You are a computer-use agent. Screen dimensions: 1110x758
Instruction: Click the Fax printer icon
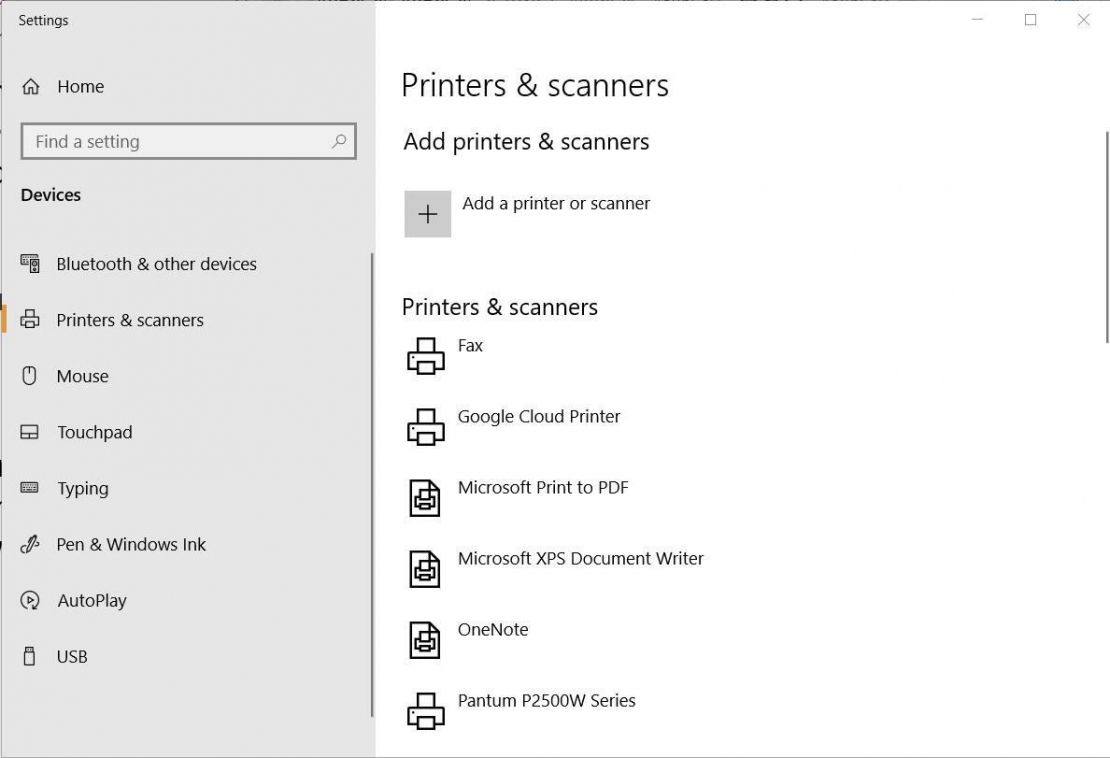coord(426,356)
